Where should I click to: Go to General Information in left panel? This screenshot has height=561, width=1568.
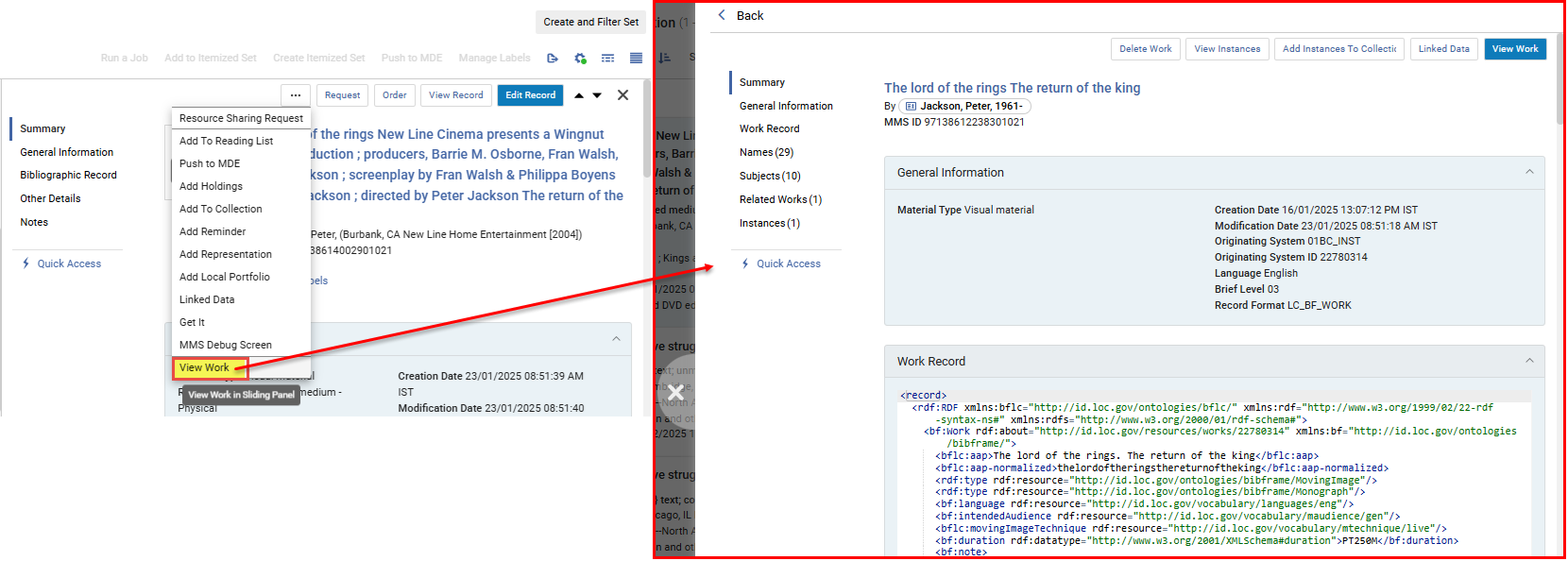(67, 152)
